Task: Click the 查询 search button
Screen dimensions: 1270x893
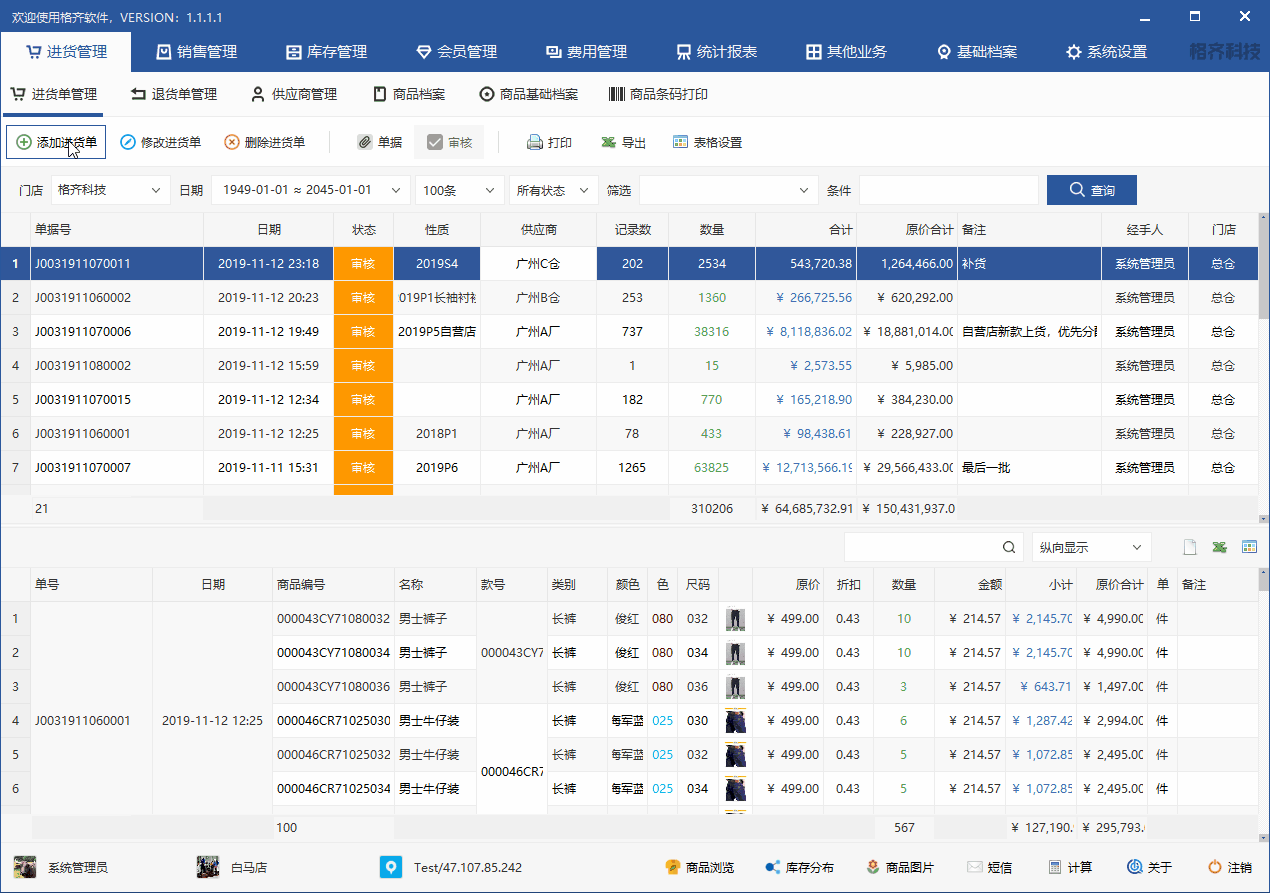Action: (1091, 190)
